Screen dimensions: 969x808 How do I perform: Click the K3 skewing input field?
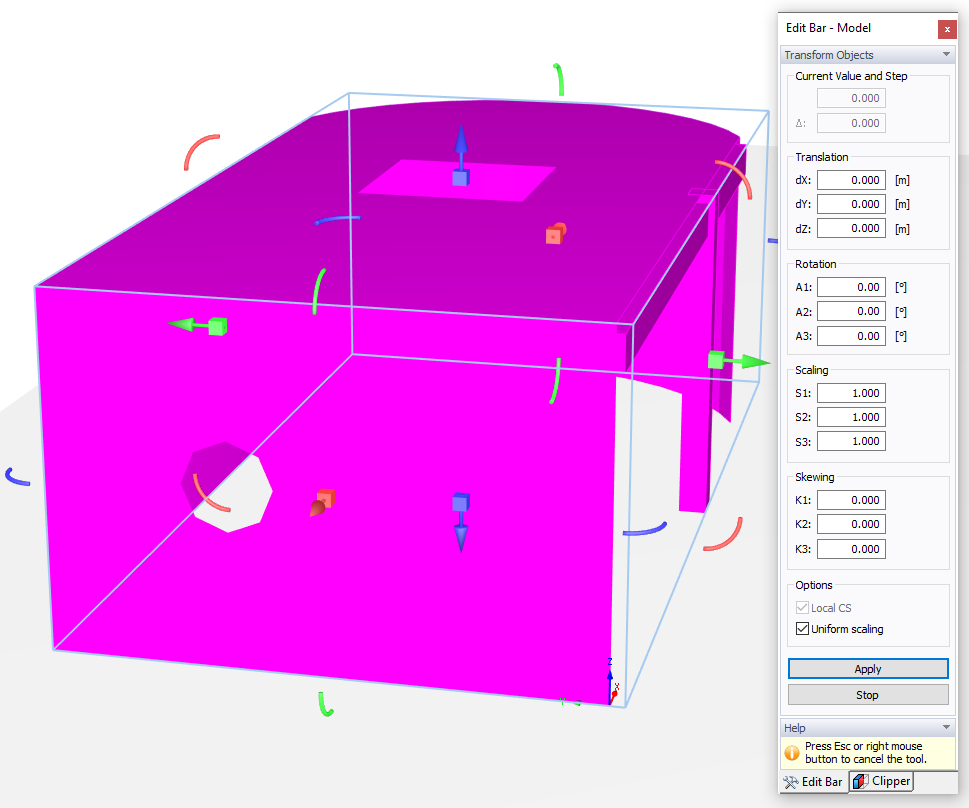tap(851, 549)
